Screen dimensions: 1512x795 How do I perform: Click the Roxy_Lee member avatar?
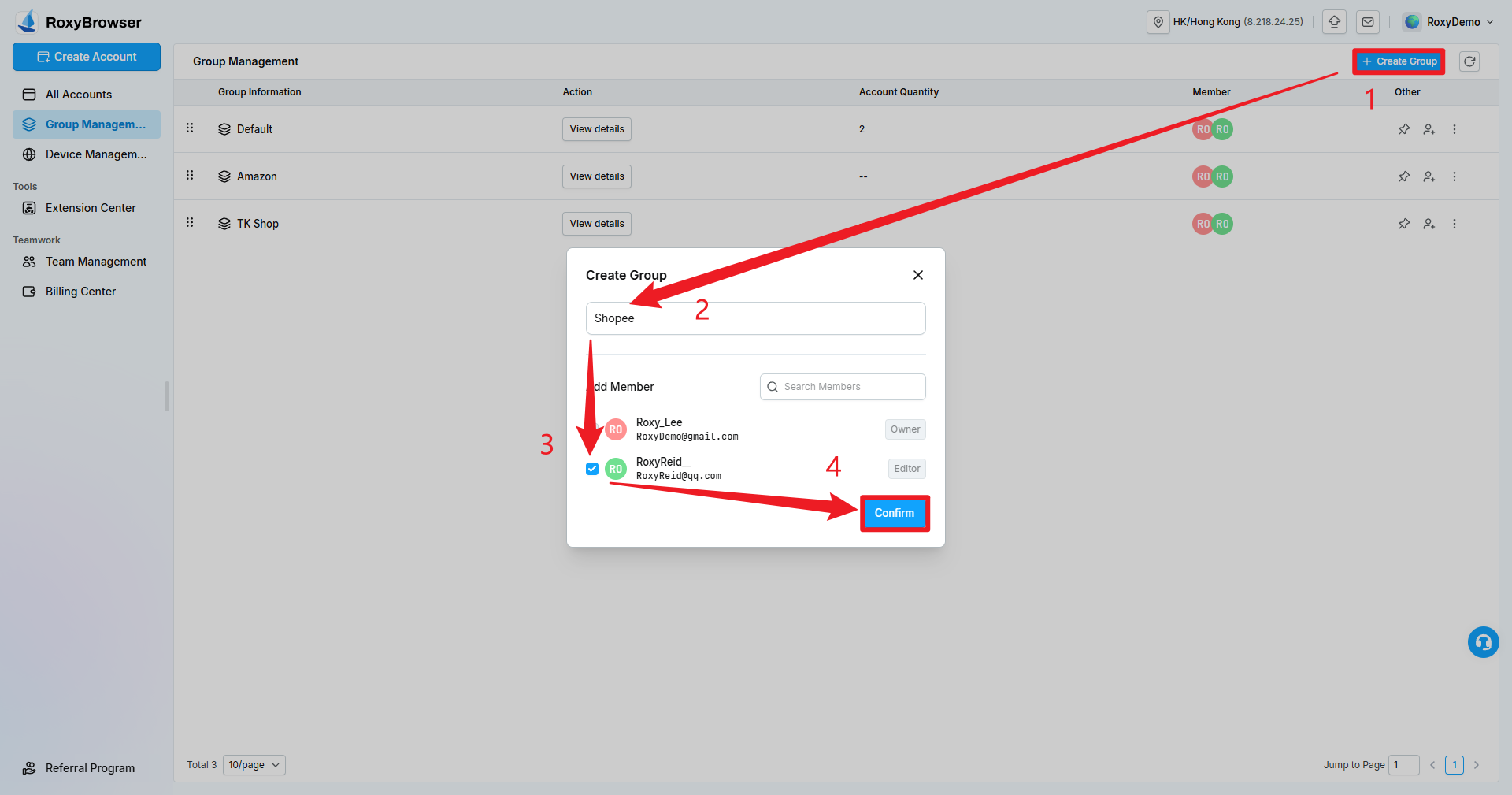[616, 429]
